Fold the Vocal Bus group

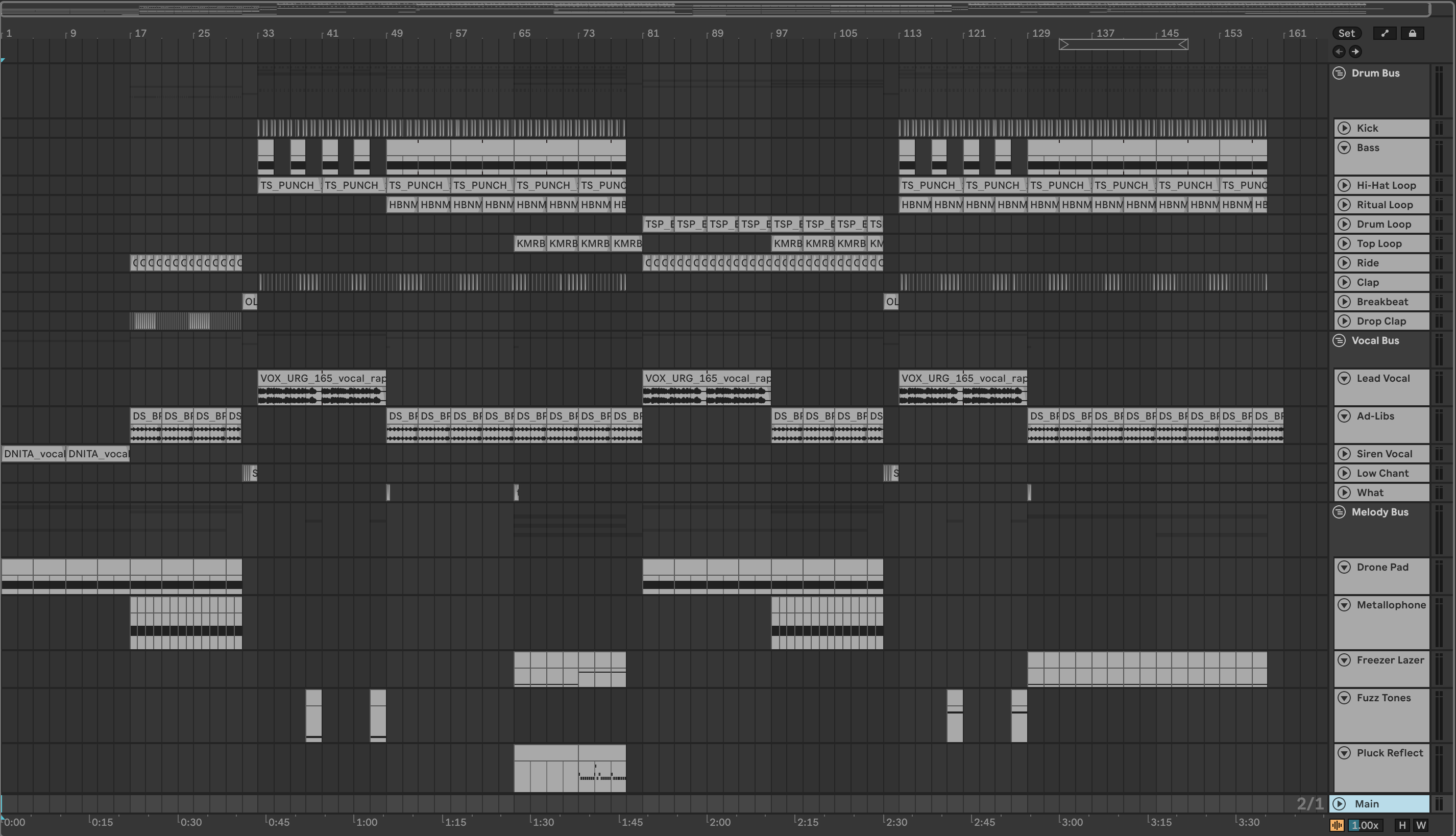[1339, 340]
